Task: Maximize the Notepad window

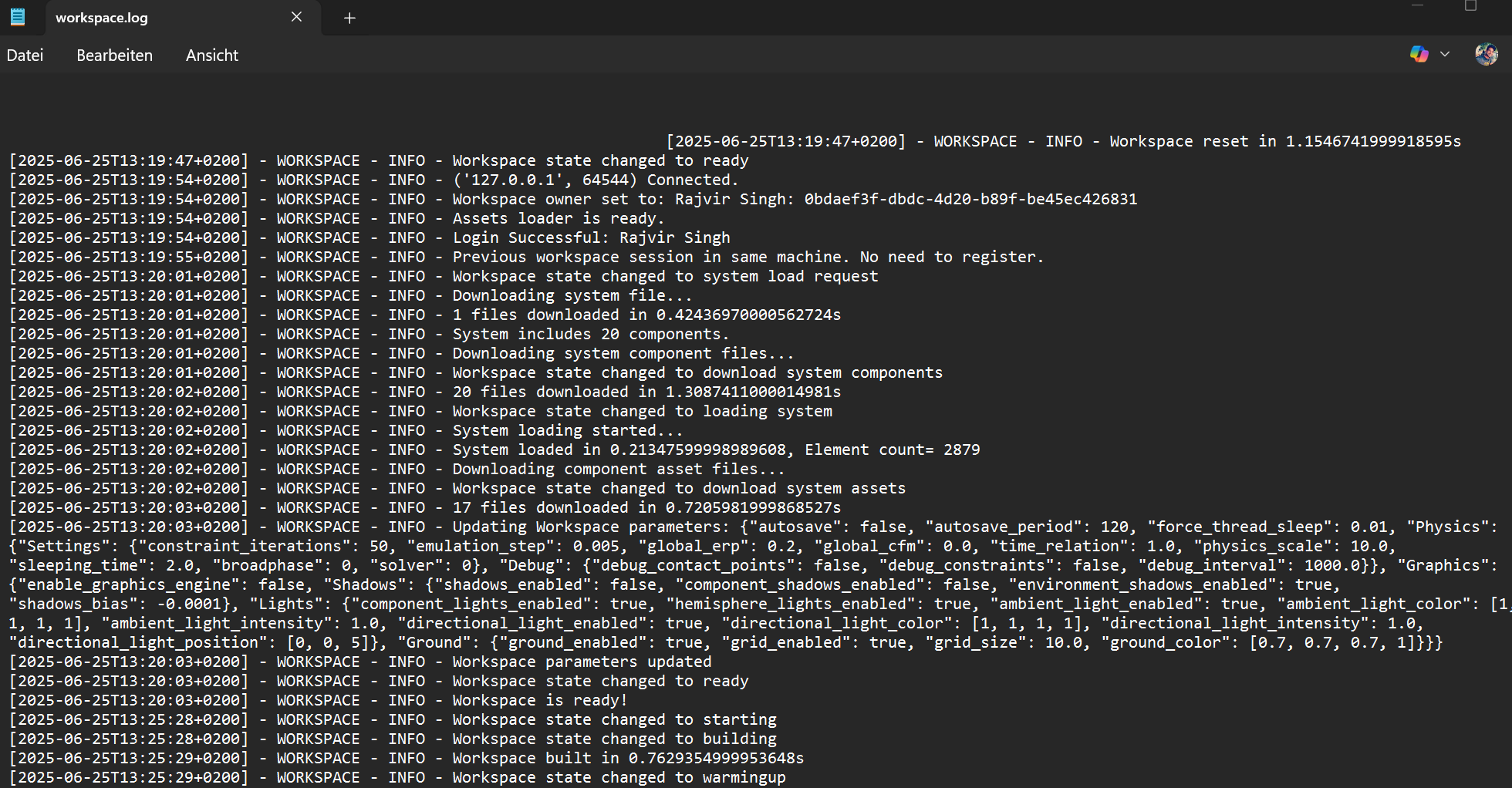Action: pyautogui.click(x=1470, y=6)
